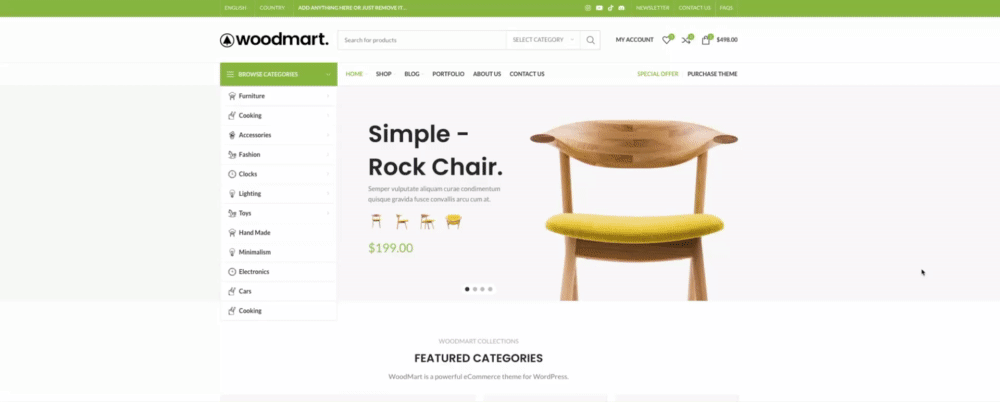Select the second slider pagination dot
This screenshot has height=402, width=1000.
(x=474, y=289)
